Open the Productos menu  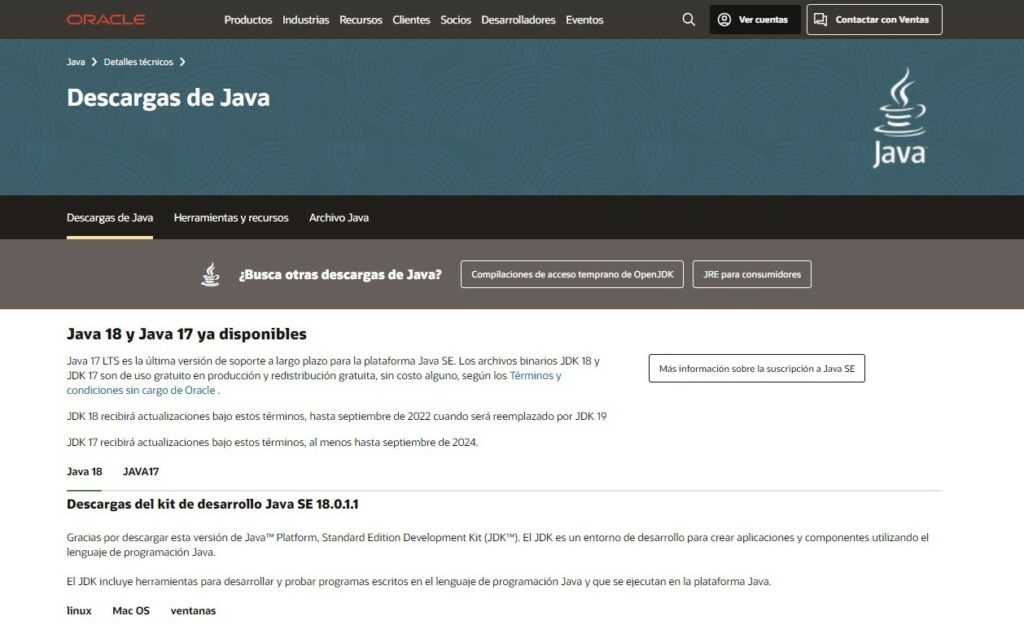tap(248, 20)
